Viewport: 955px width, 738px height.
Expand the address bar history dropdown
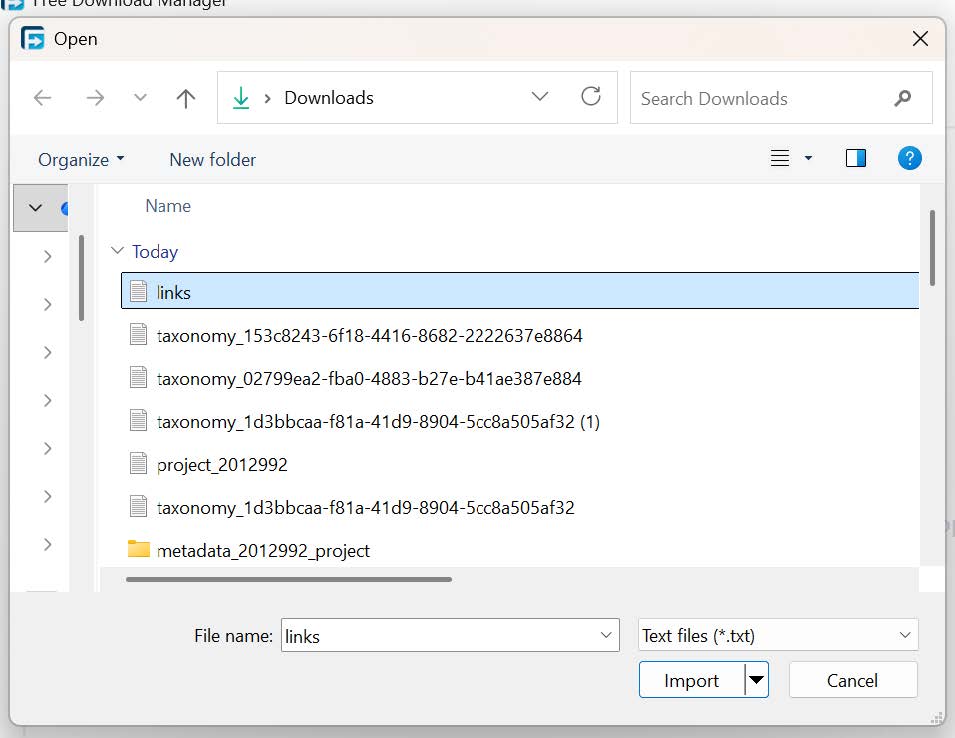540,96
